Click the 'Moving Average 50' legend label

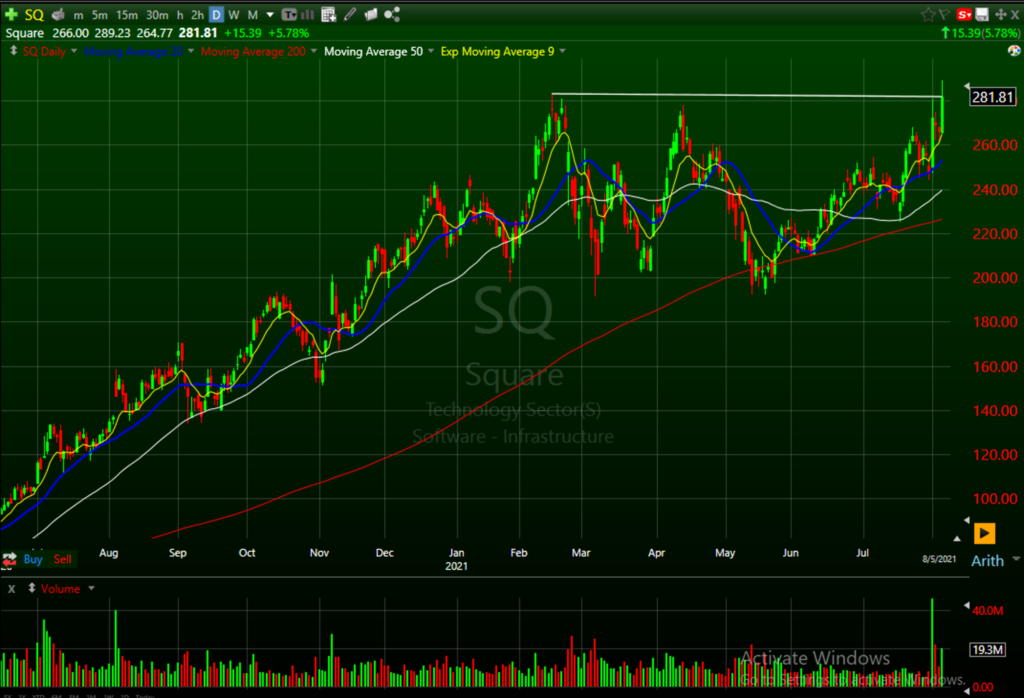click(374, 52)
